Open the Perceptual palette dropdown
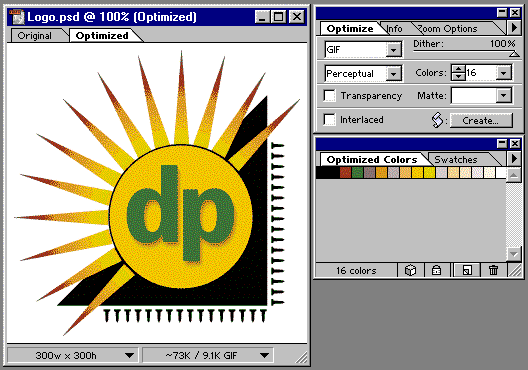The image size is (528, 370). [x=393, y=74]
